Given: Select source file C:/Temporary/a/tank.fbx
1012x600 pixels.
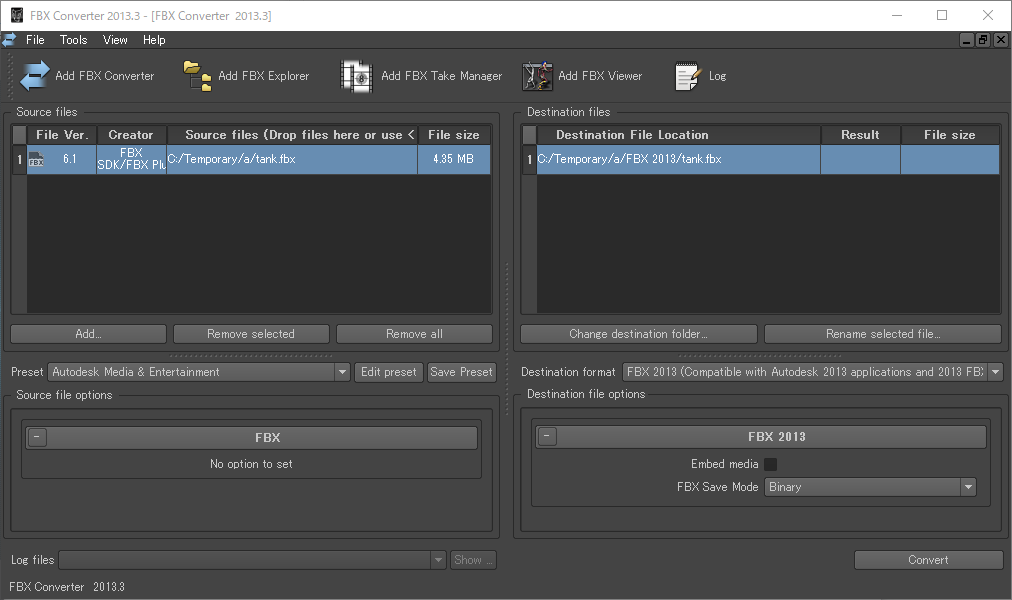Looking at the screenshot, I should pyautogui.click(x=292, y=159).
